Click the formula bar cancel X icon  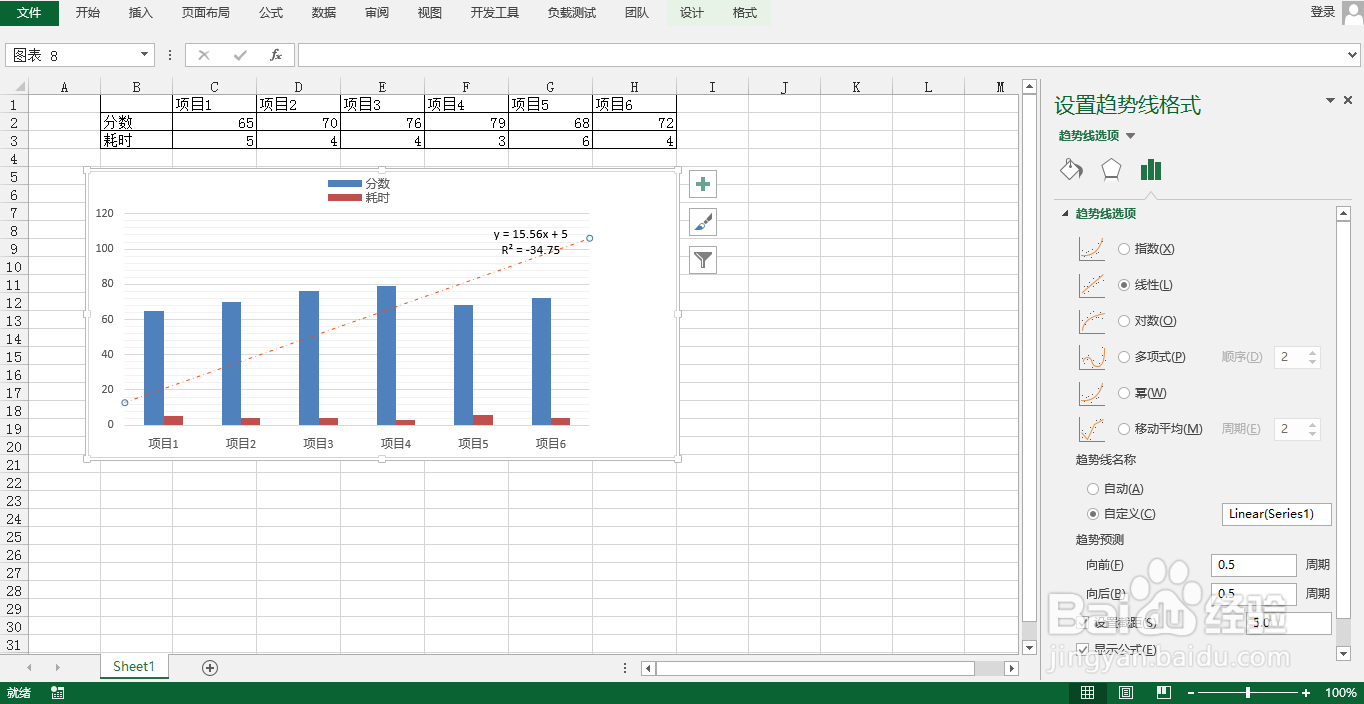(204, 55)
